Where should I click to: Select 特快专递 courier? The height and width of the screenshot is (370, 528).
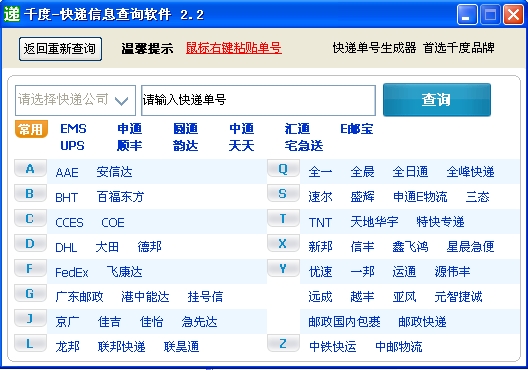pos(440,222)
